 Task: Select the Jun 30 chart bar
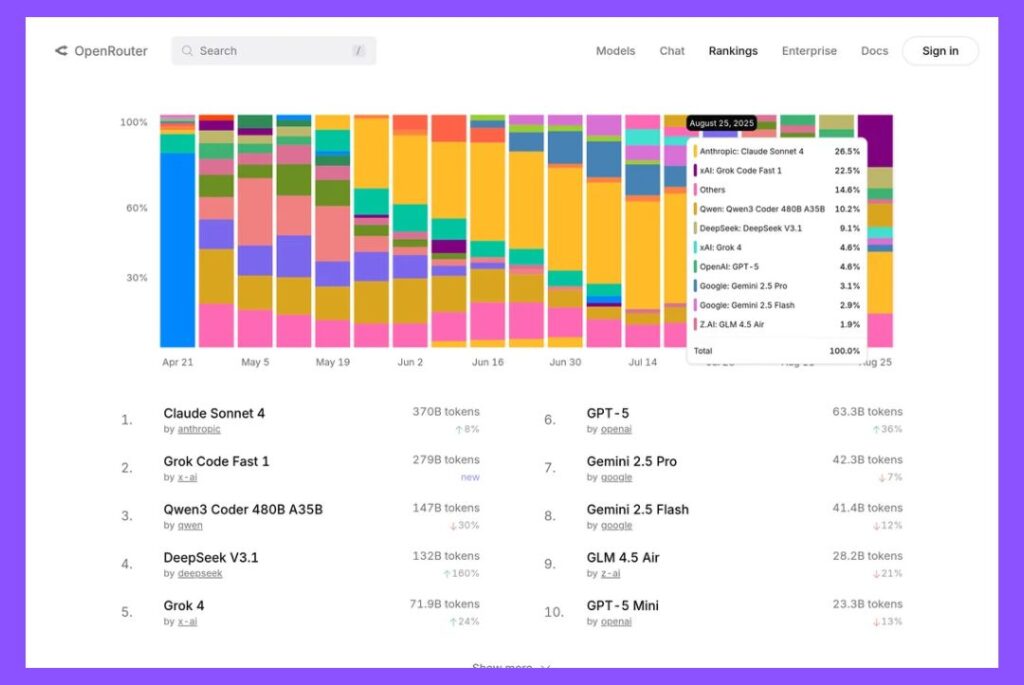click(565, 231)
